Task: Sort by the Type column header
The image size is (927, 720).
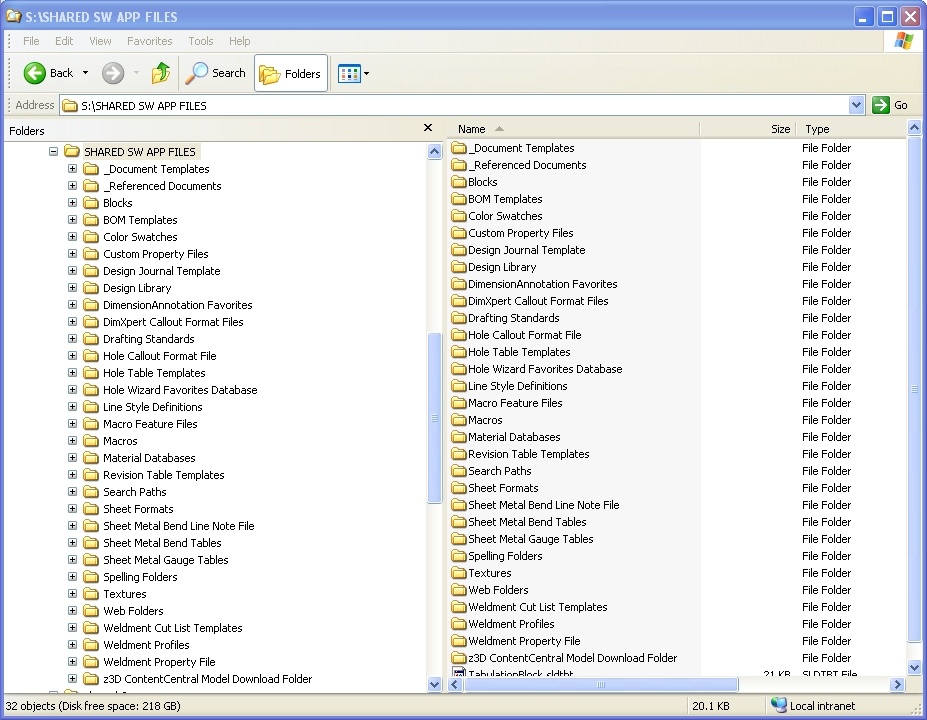Action: [x=850, y=129]
